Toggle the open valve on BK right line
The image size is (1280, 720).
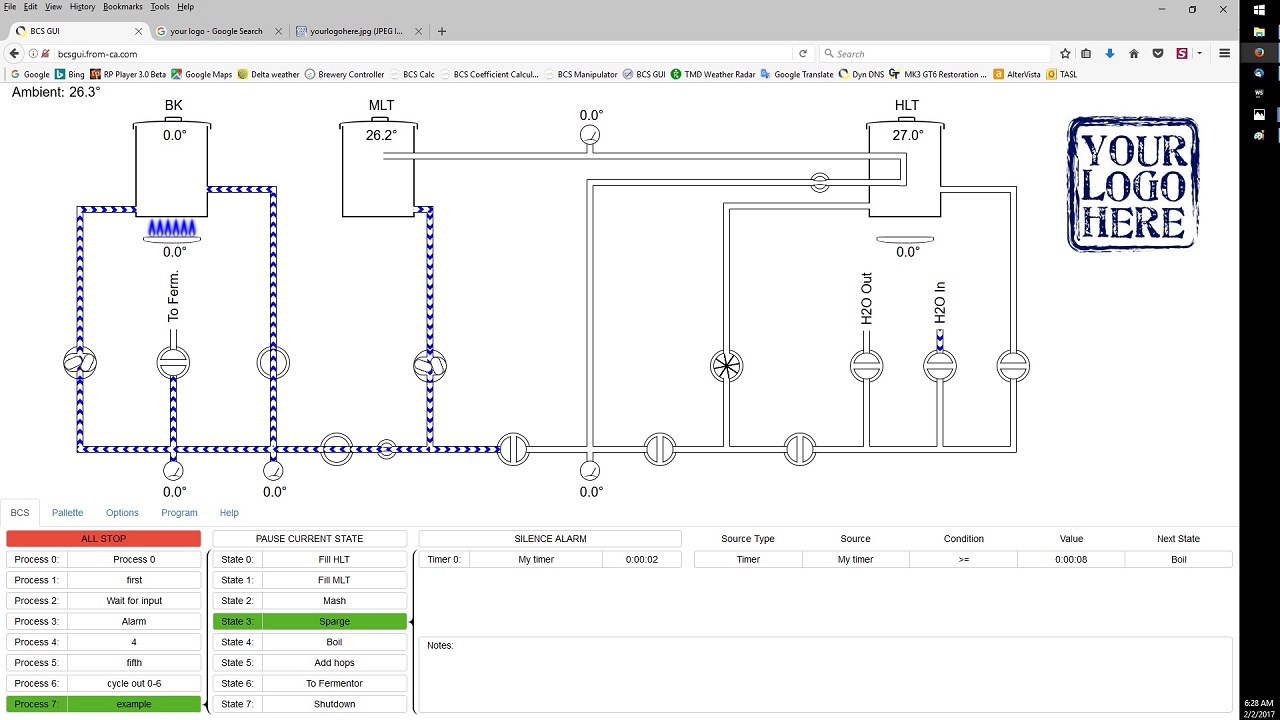coord(273,363)
